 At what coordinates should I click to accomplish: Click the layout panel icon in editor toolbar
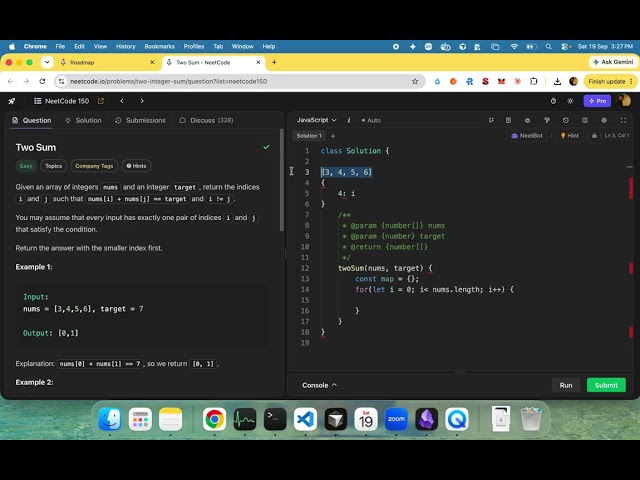click(x=585, y=120)
